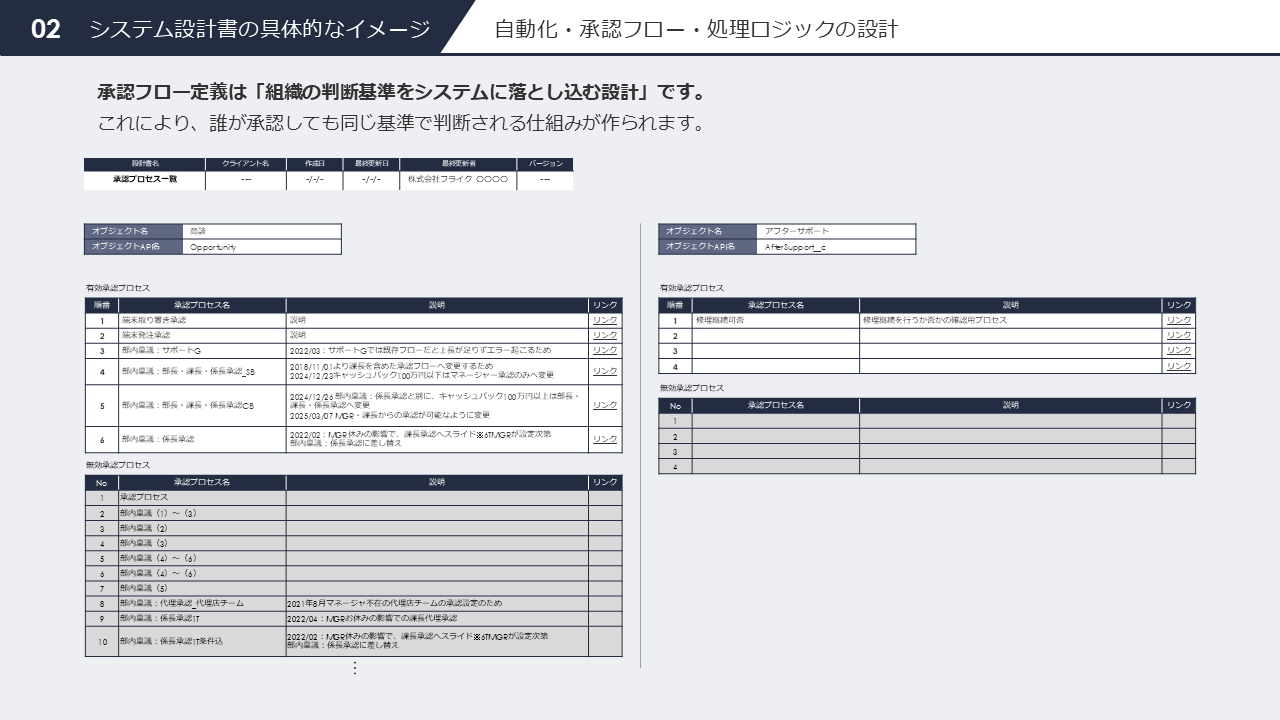Select the クライアント名 header cell
The width and height of the screenshot is (1280, 720).
point(246,164)
